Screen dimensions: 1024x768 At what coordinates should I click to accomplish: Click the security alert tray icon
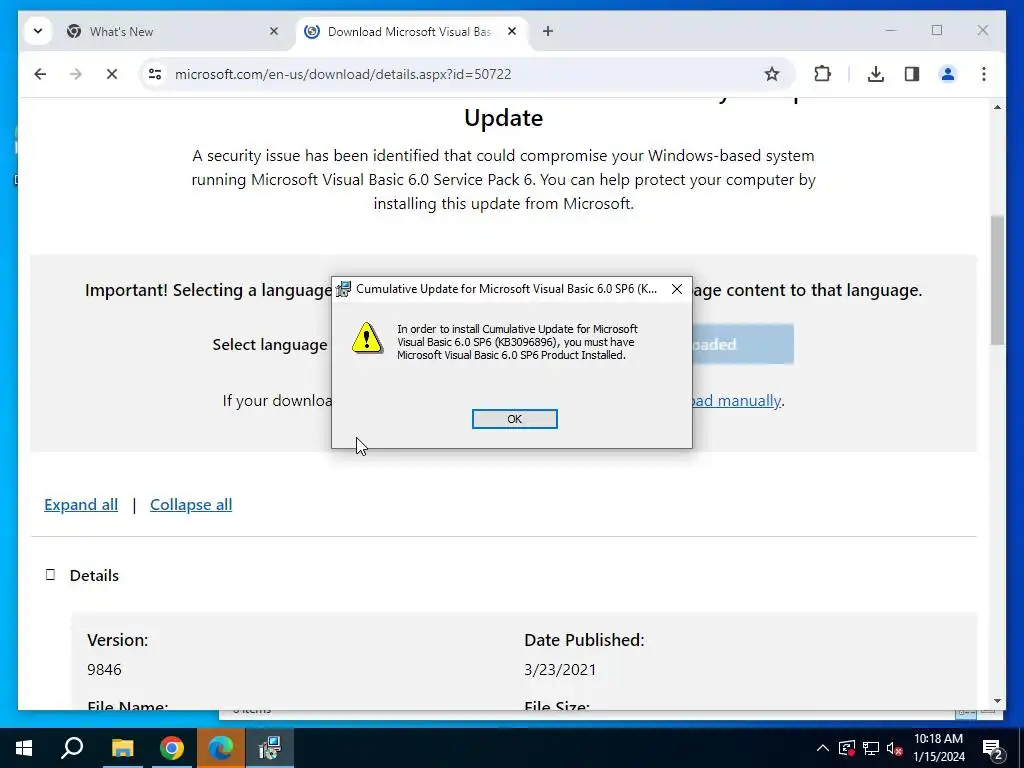pos(847,748)
